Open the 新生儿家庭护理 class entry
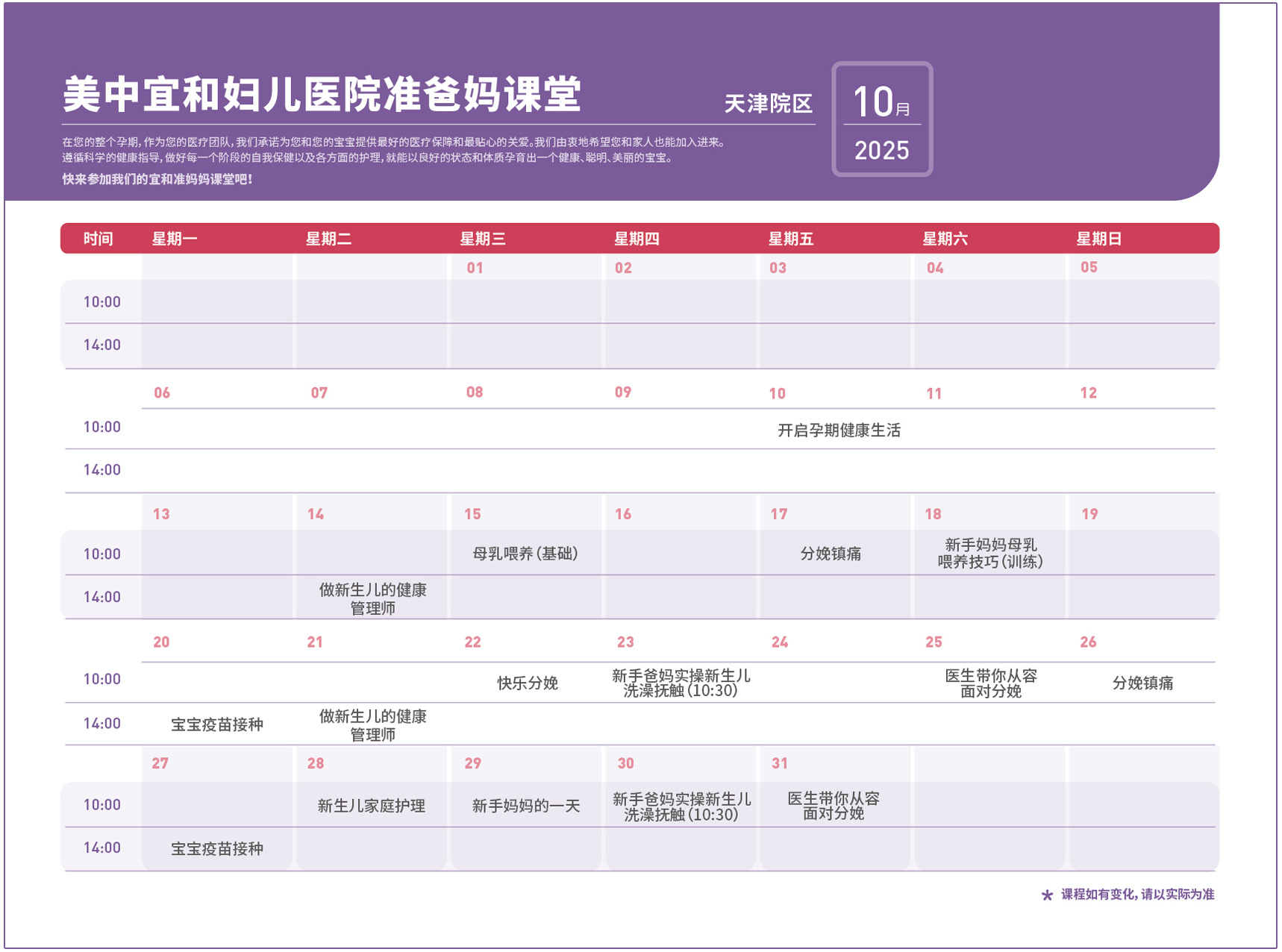This screenshot has height=952, width=1282. [x=371, y=806]
